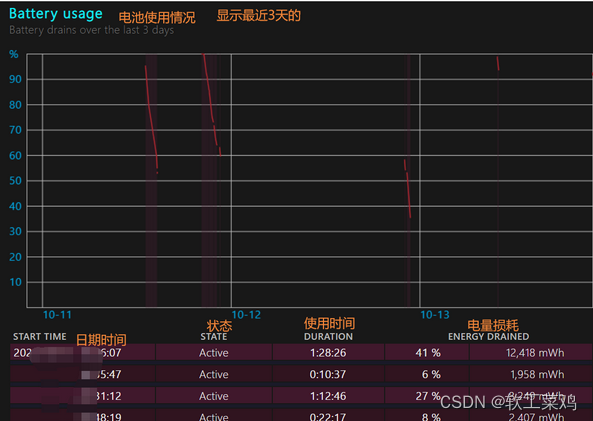Click the "27 %" energy drained cell

click(427, 396)
